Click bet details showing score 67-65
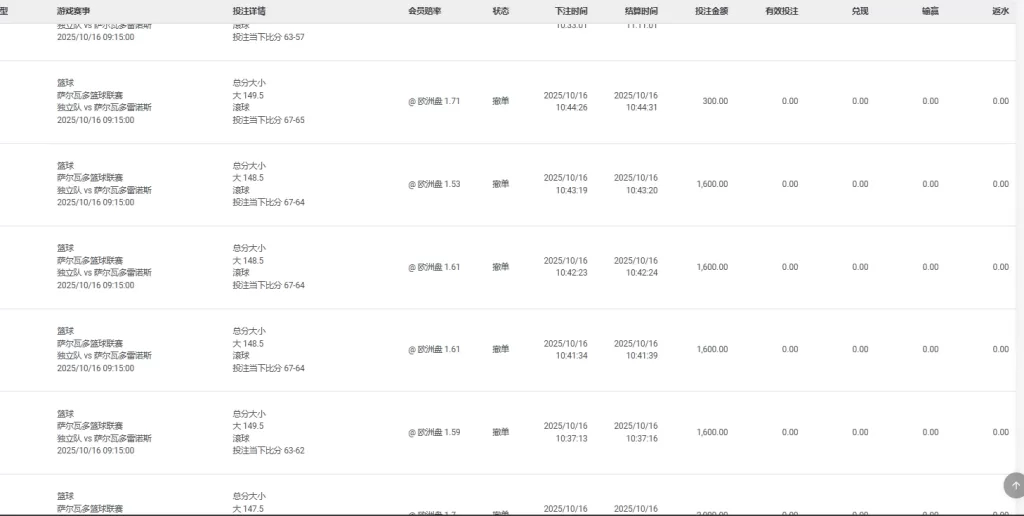This screenshot has height=516, width=1024. point(268,120)
